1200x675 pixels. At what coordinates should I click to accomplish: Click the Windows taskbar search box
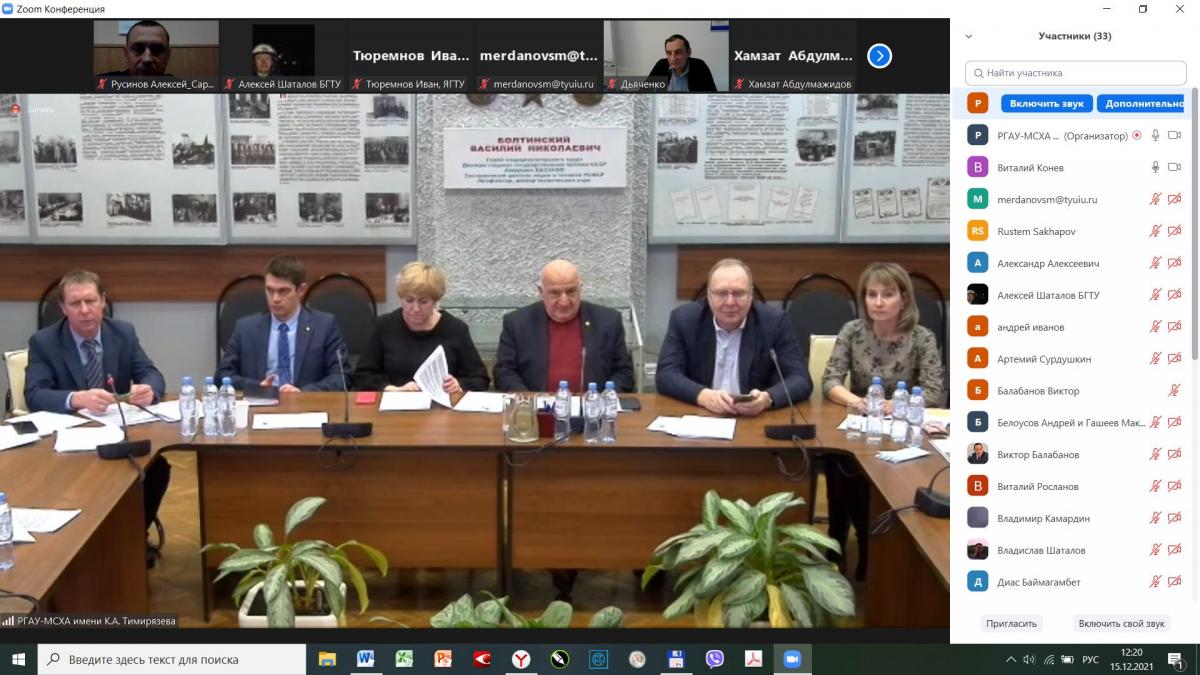[172, 659]
